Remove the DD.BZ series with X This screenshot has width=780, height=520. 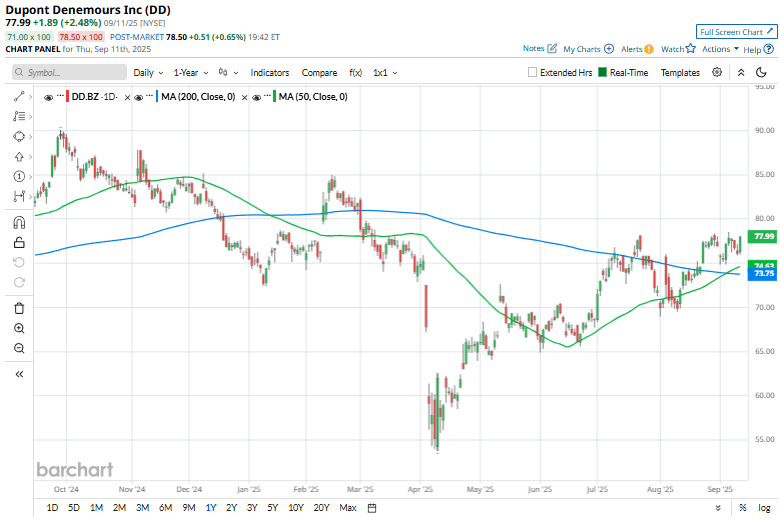tap(127, 98)
